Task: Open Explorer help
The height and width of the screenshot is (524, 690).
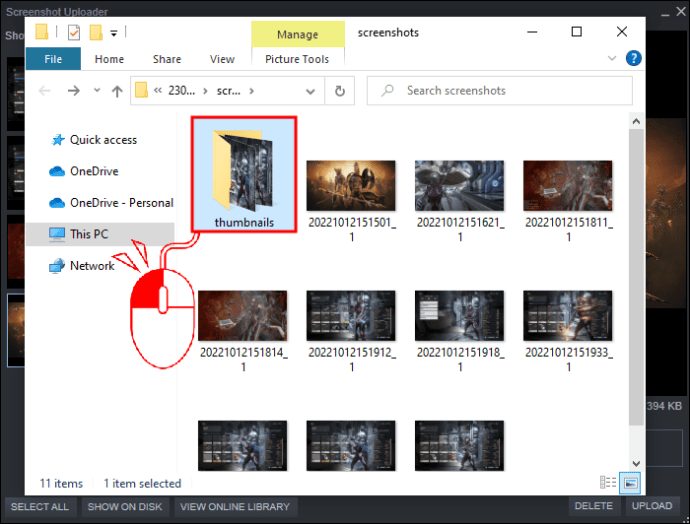Action: point(633,58)
